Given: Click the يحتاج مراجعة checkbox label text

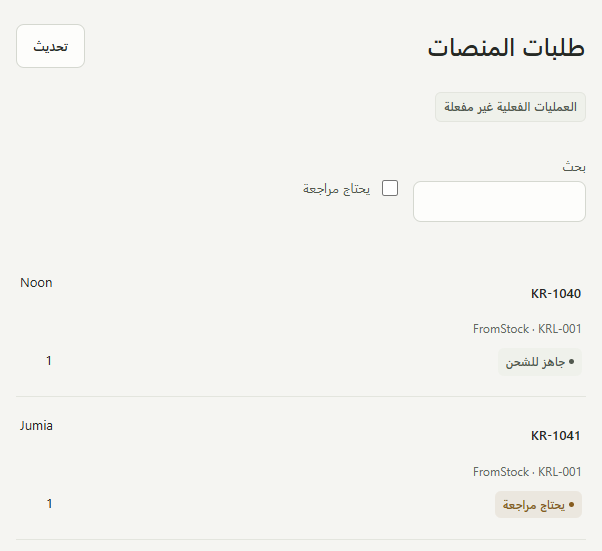Looking at the screenshot, I should [x=336, y=189].
